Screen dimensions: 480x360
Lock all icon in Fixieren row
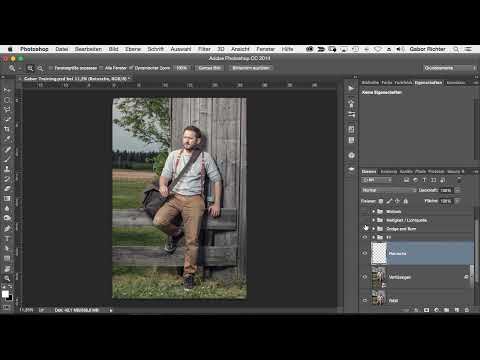tap(406, 201)
